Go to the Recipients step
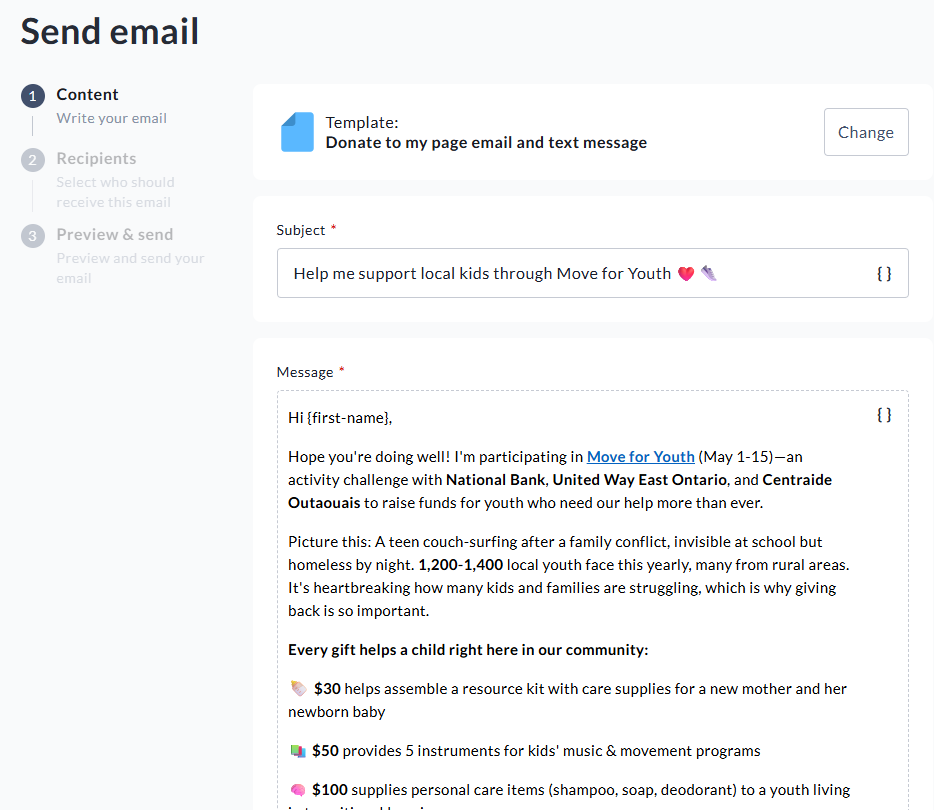 (96, 159)
